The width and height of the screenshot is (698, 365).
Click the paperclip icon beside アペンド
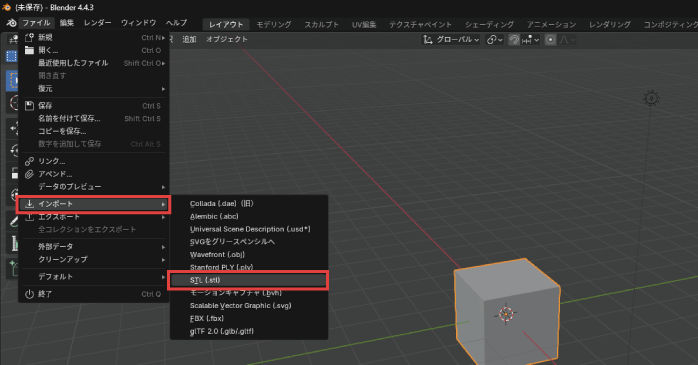point(29,174)
